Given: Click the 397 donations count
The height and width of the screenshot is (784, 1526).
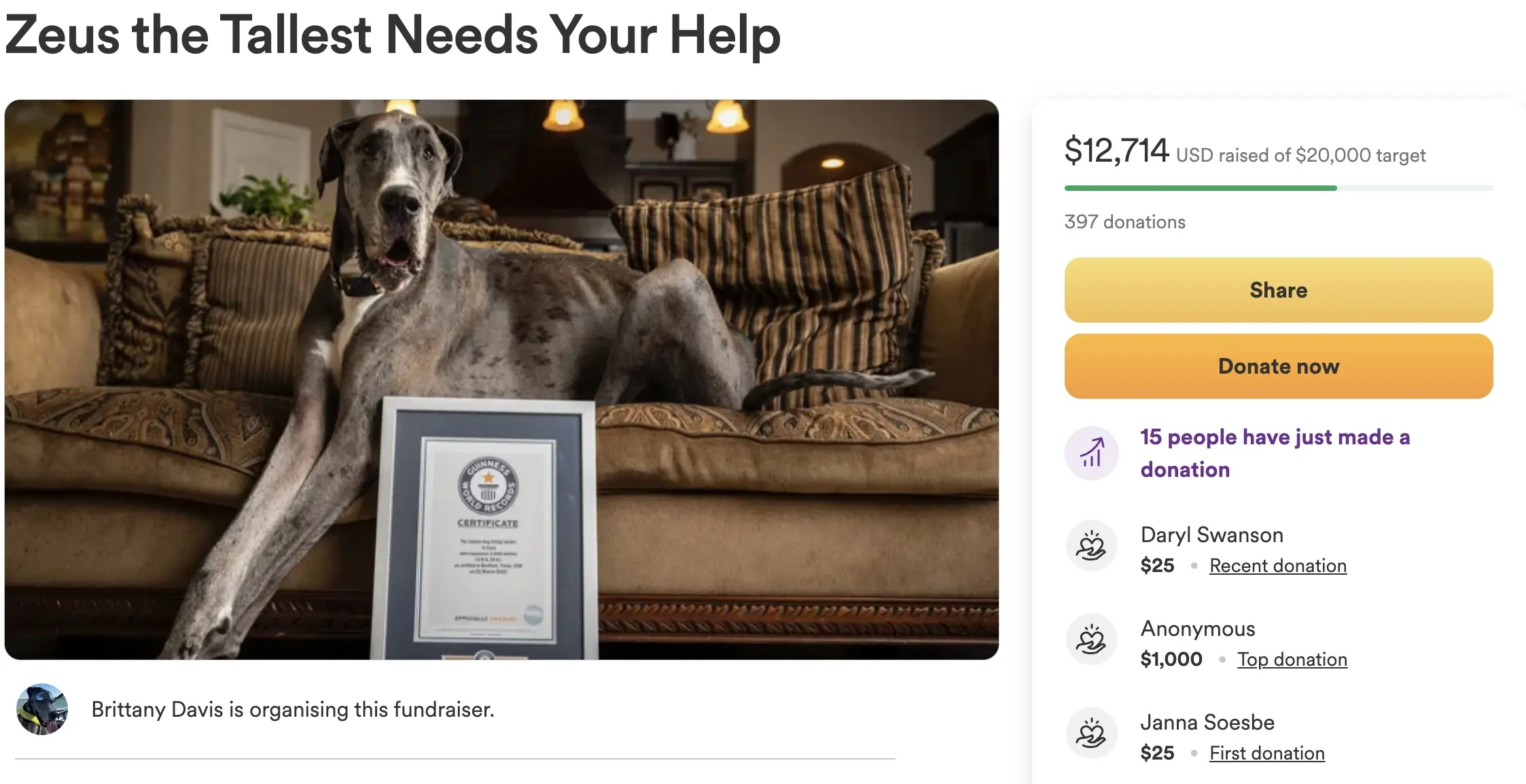Looking at the screenshot, I should (x=1124, y=222).
